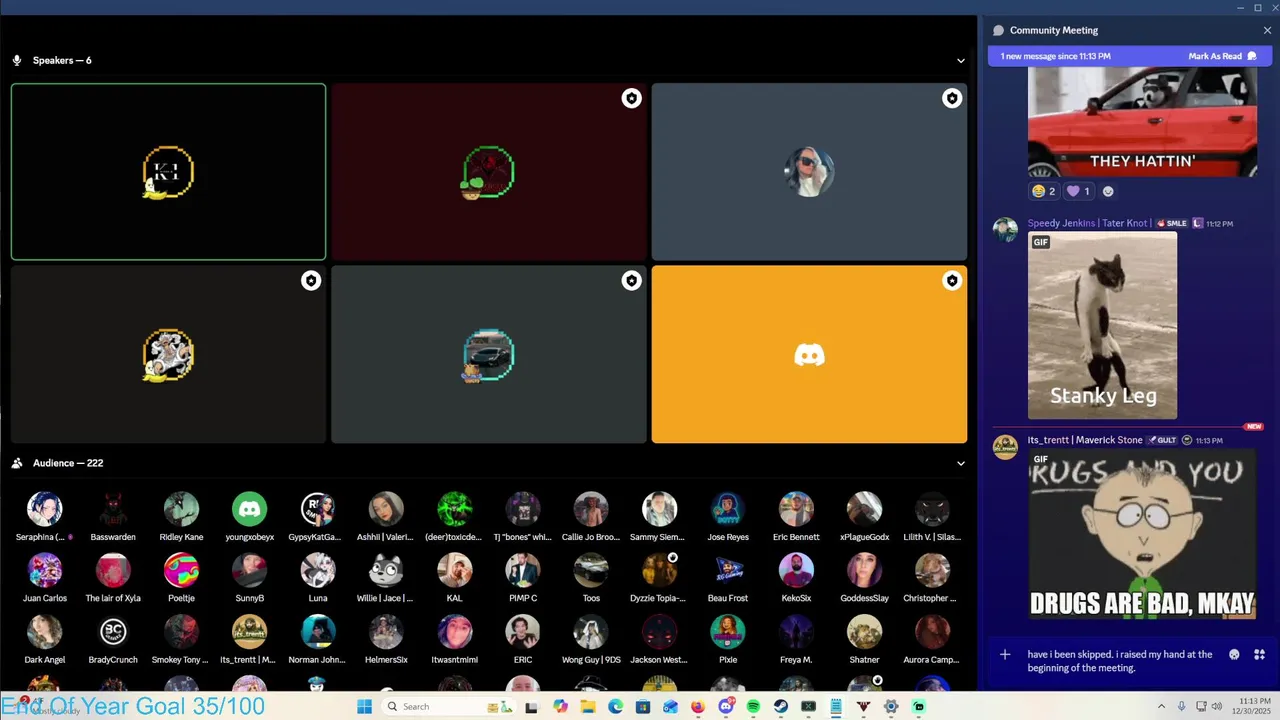Open the THEY HATTIN' GIF
Screen dimensions: 1280x720
1143,122
